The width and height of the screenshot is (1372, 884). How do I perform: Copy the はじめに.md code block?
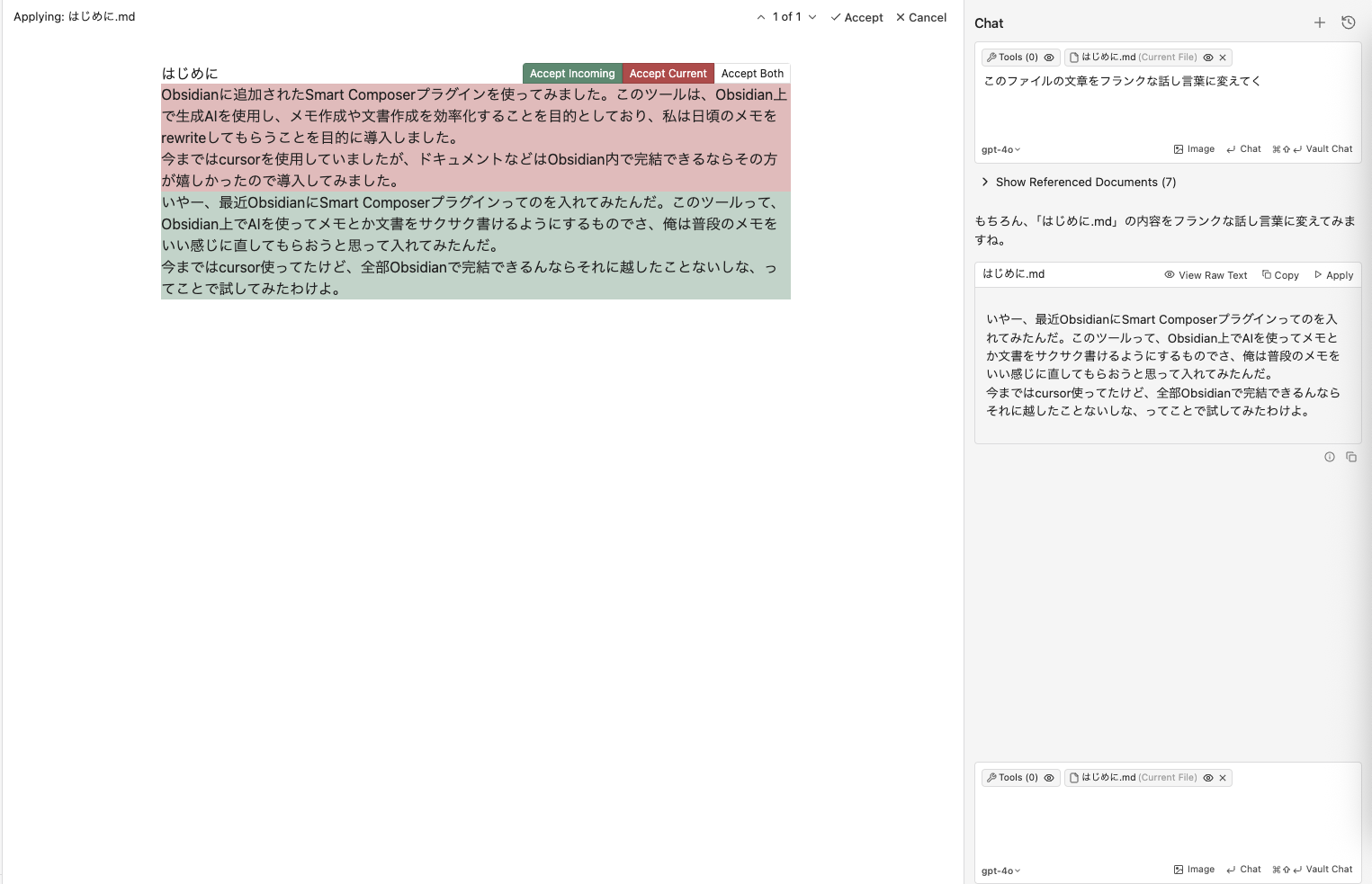(x=1280, y=275)
